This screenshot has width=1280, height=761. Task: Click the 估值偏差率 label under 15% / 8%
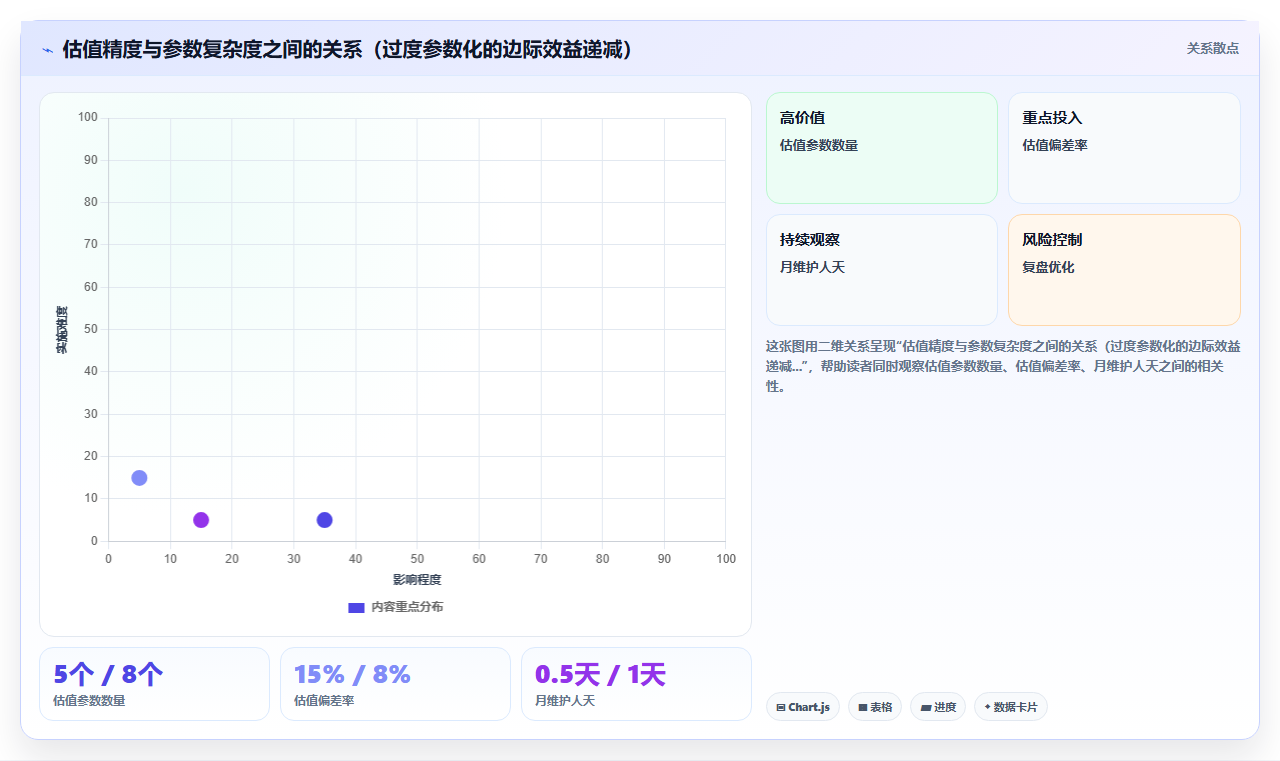pyautogui.click(x=324, y=701)
